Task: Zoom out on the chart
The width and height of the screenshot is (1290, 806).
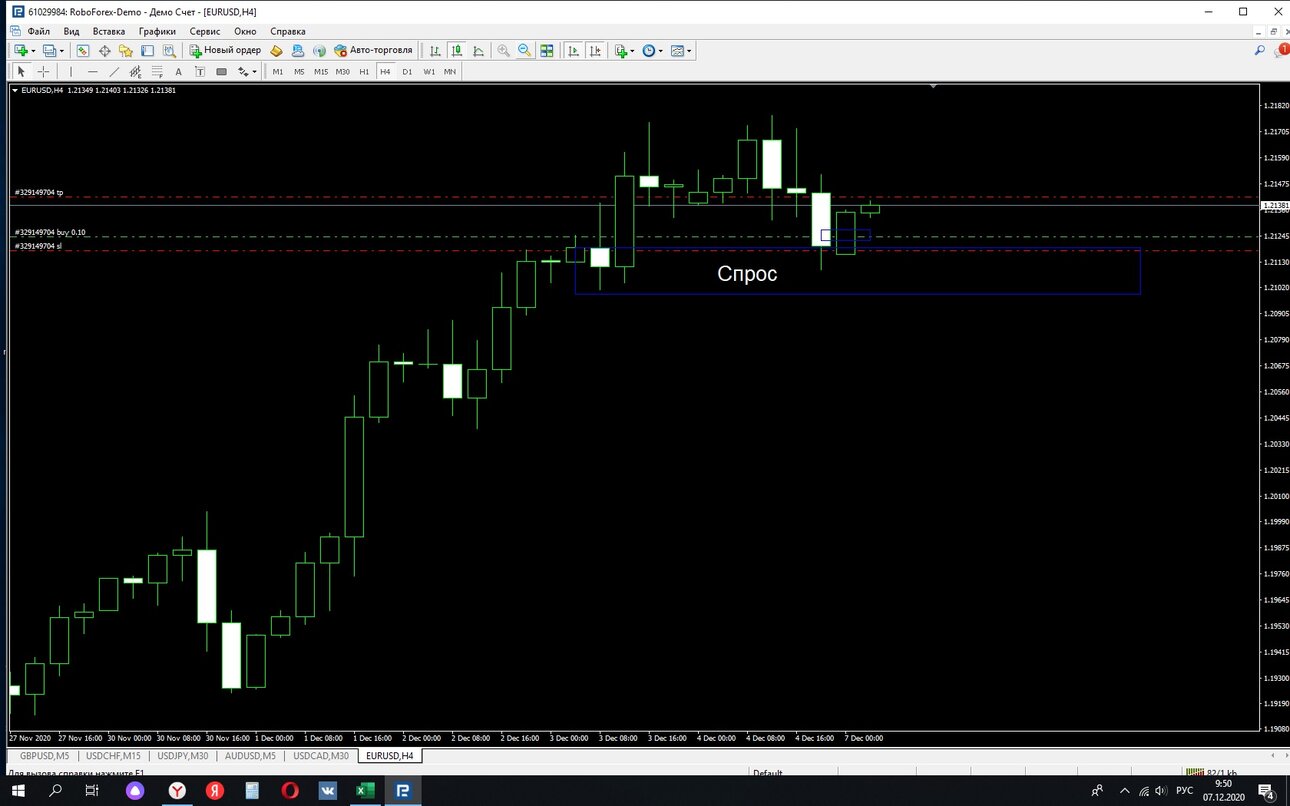Action: 524,50
